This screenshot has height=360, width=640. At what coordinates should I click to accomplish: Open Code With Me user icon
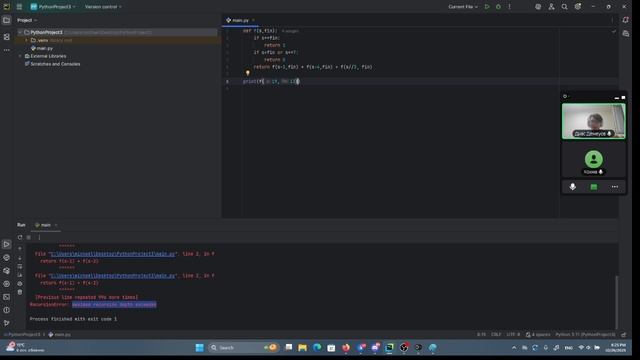pos(551,7)
